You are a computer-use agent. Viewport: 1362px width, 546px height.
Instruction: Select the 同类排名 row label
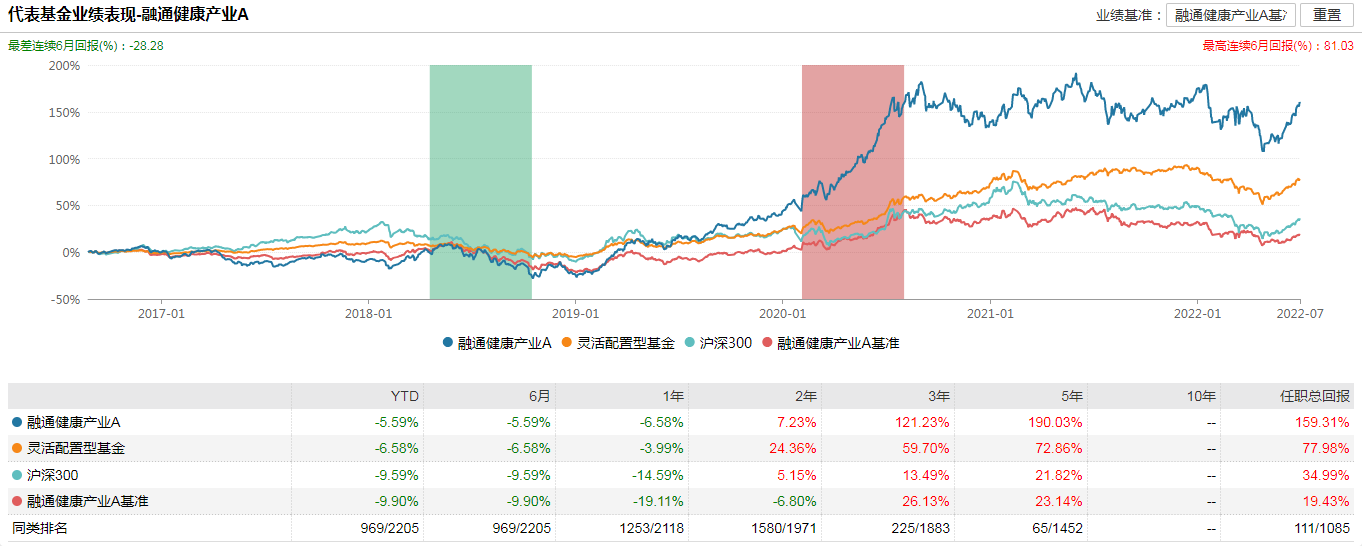click(x=39, y=527)
